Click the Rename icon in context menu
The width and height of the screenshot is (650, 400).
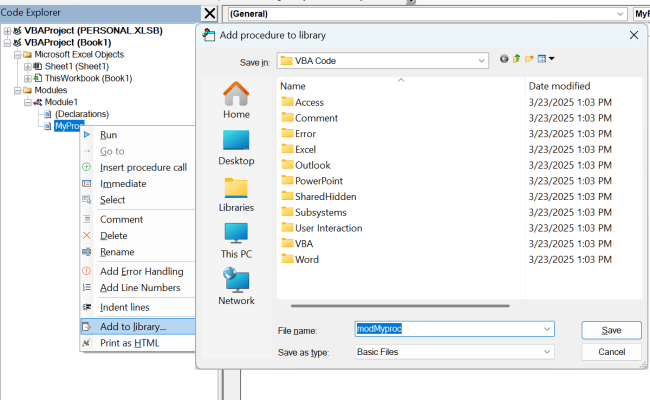point(87,252)
